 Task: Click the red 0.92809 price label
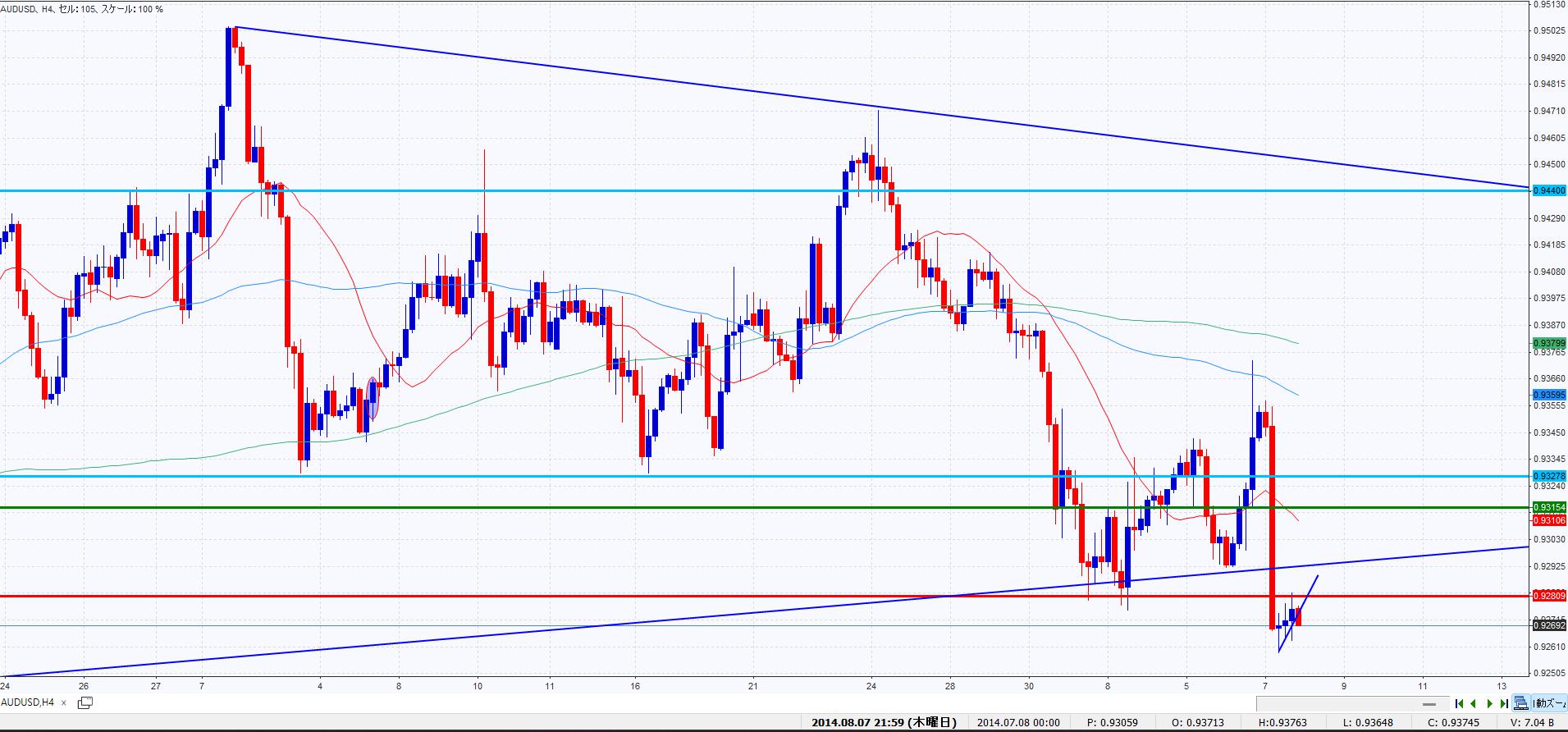click(x=1549, y=596)
